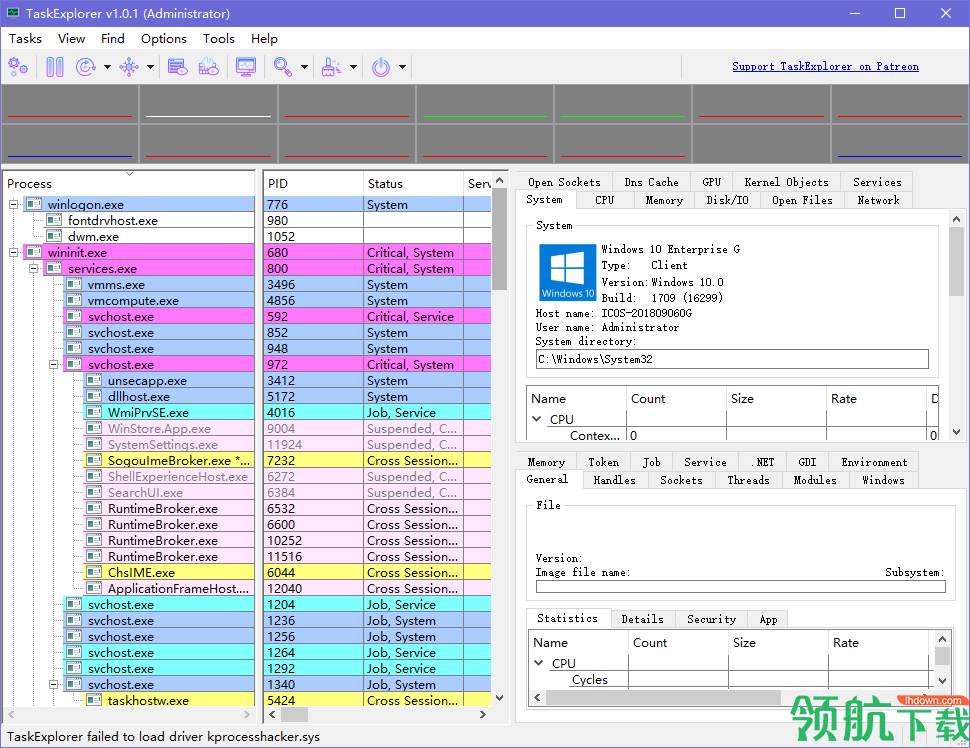Viewport: 970px width, 748px height.
Task: Collapse the CPU row in Statistics list
Action: [539, 663]
